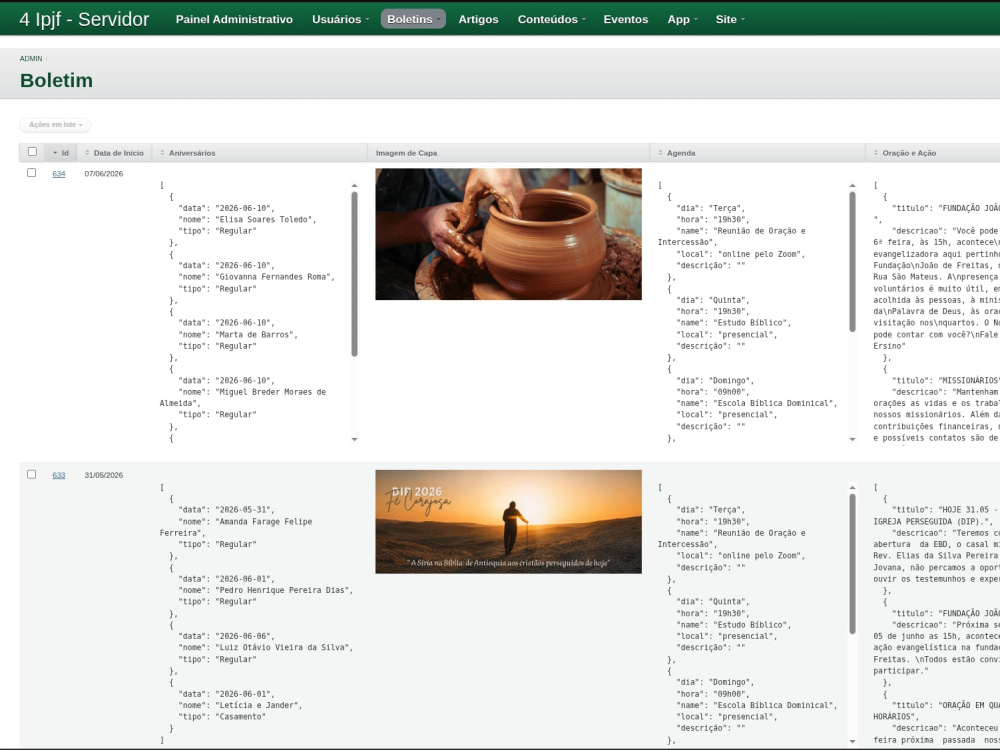The height and width of the screenshot is (750, 1000).
Task: Open the DIP 2026 sunset cover image
Action: (x=508, y=522)
